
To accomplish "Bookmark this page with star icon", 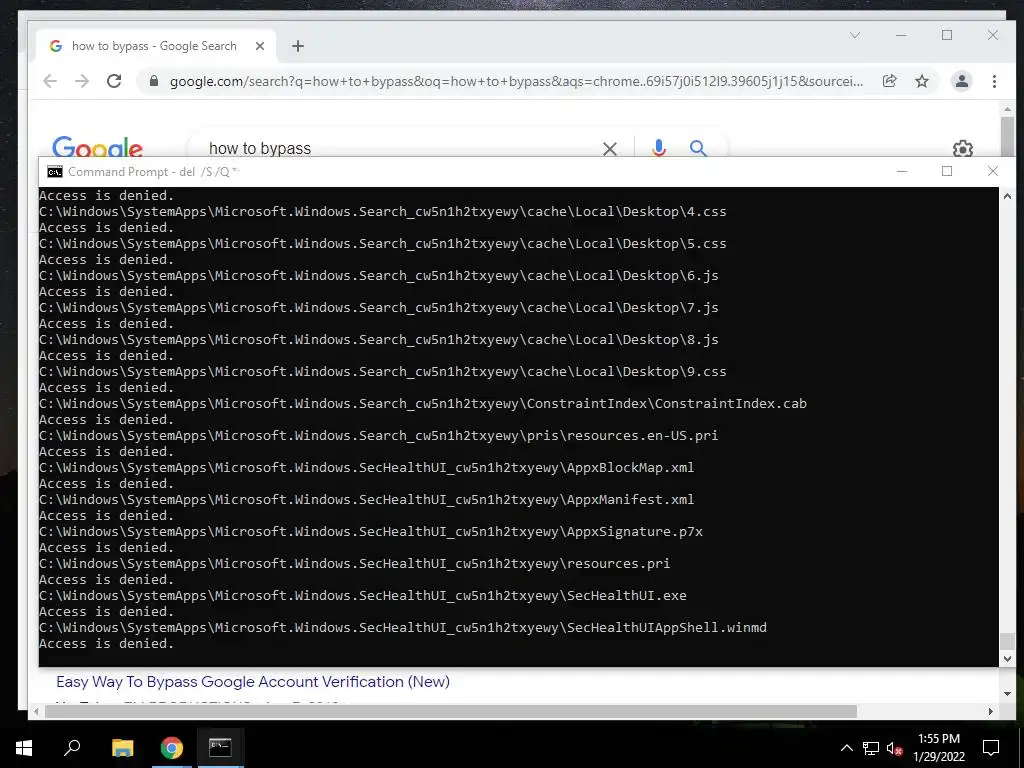I will pyautogui.click(x=921, y=81).
